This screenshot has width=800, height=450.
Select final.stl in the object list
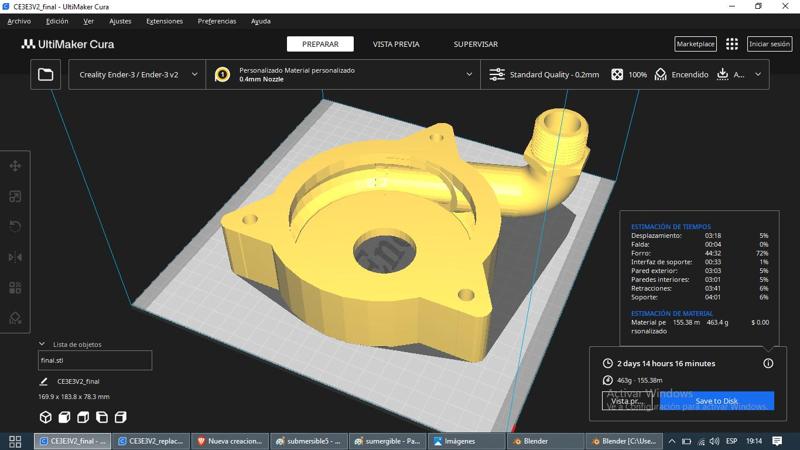point(95,360)
